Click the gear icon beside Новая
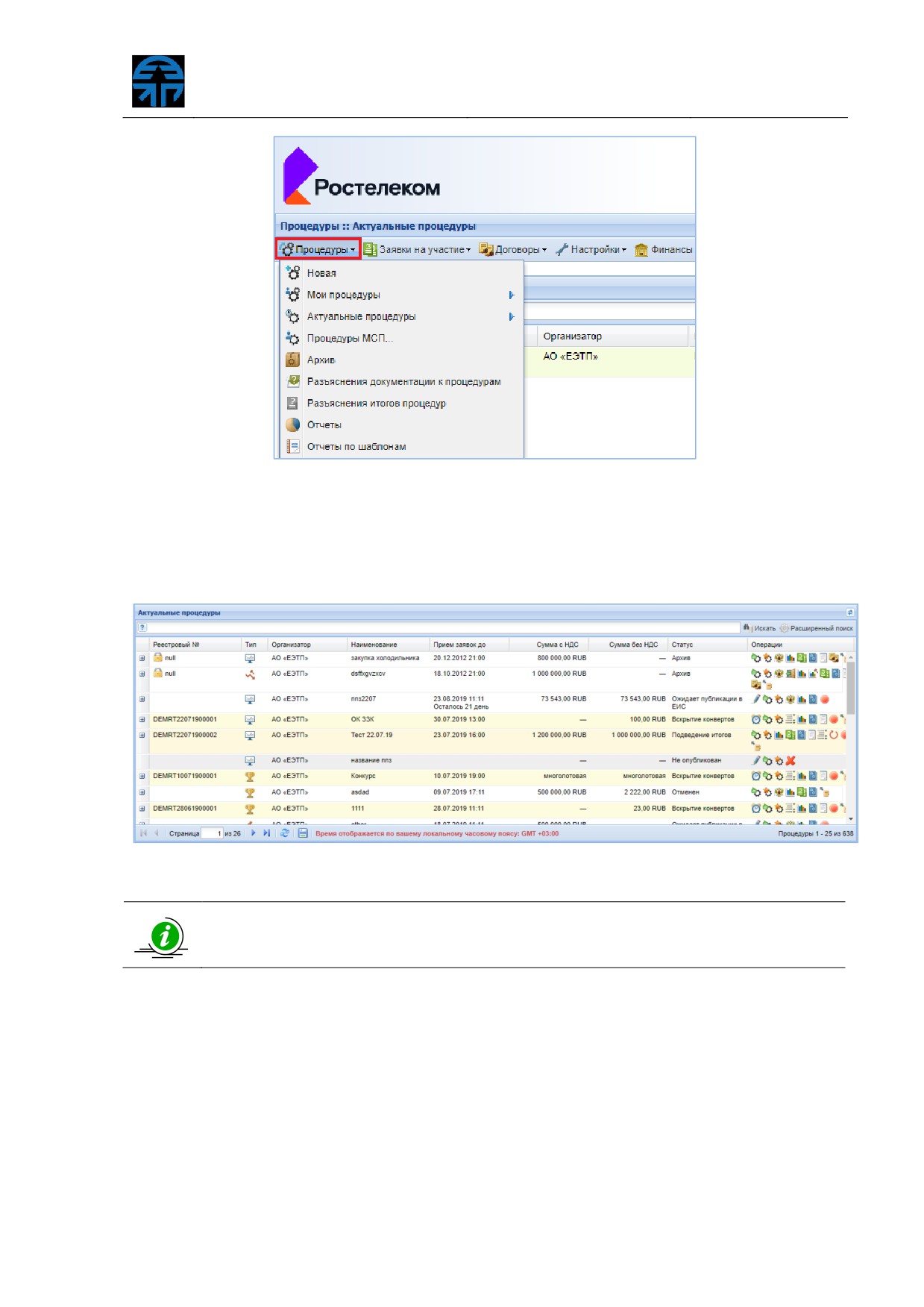Viewport: 924px width, 1307px height. 292,273
